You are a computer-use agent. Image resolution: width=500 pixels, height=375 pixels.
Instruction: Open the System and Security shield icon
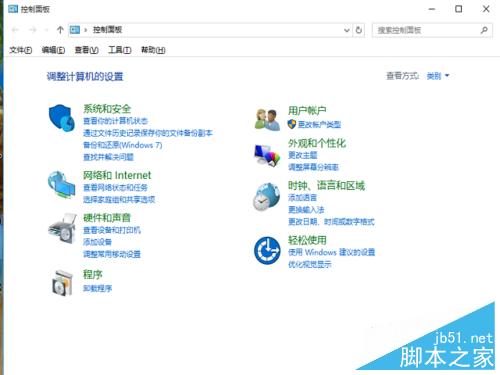click(x=62, y=118)
